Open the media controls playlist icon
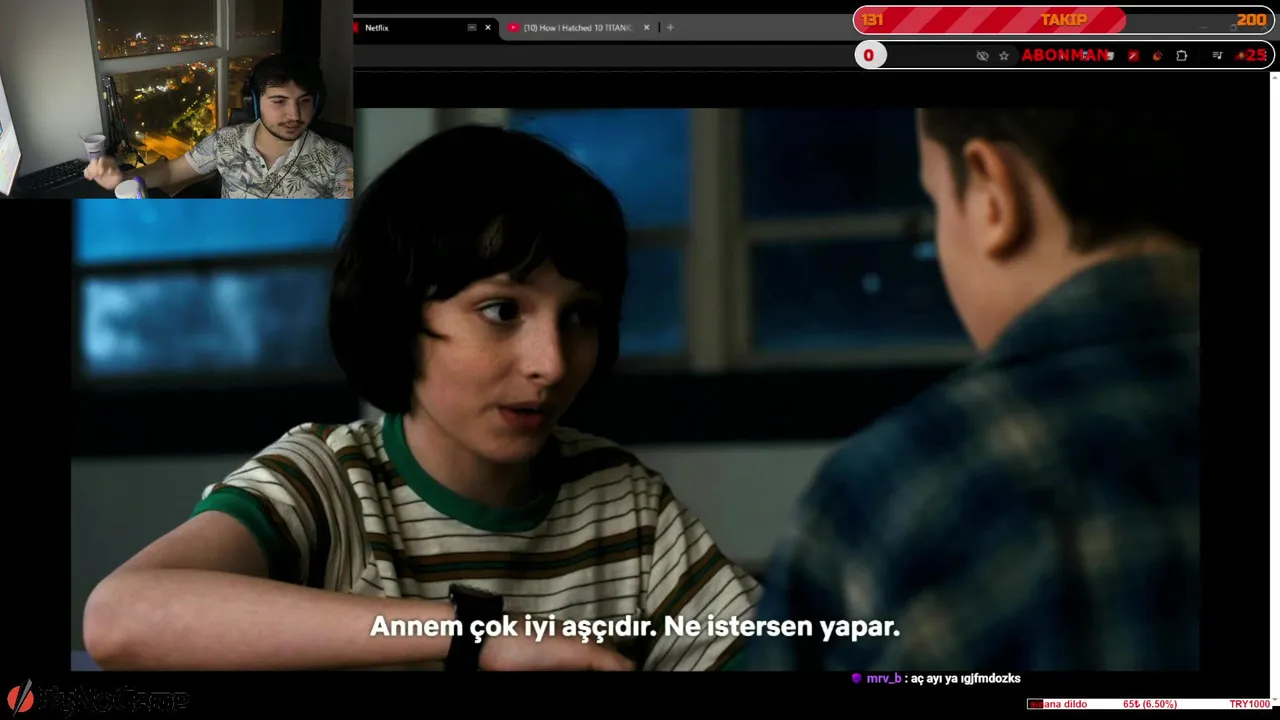1280x720 pixels. (x=1217, y=56)
